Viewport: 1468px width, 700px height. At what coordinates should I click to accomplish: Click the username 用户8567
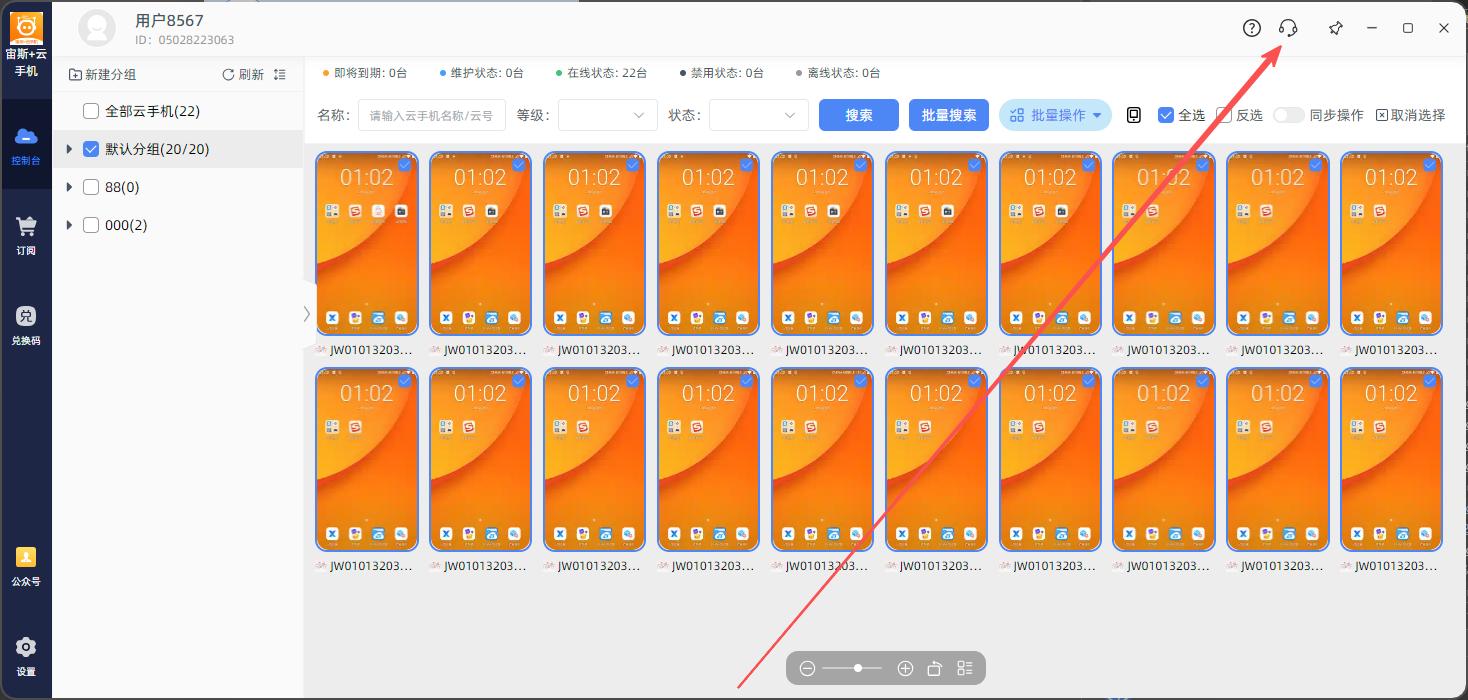tap(170, 20)
